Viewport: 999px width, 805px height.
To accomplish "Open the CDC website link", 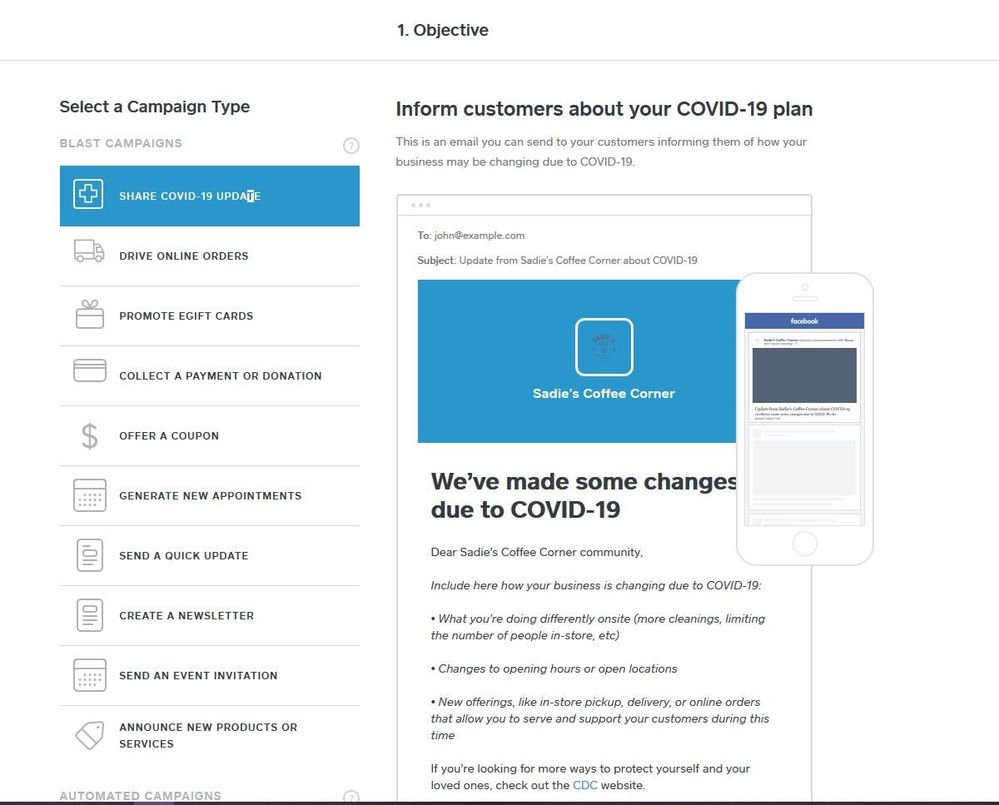I will click(584, 786).
